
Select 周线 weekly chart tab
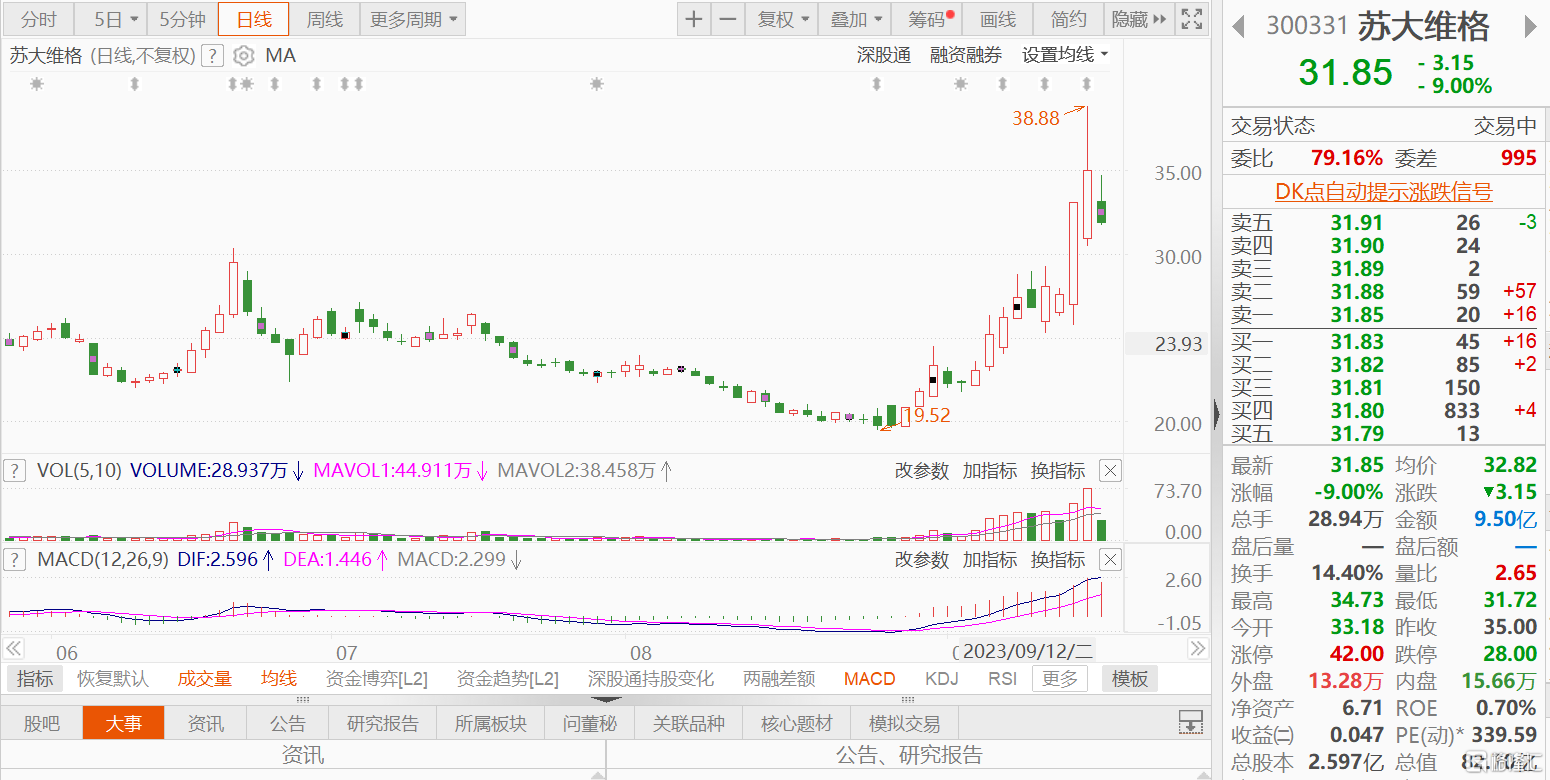coord(324,19)
